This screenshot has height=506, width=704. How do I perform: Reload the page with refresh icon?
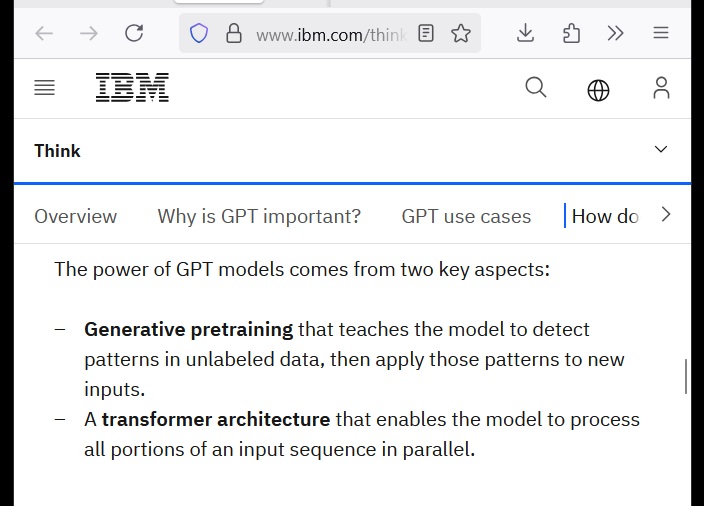(x=134, y=33)
